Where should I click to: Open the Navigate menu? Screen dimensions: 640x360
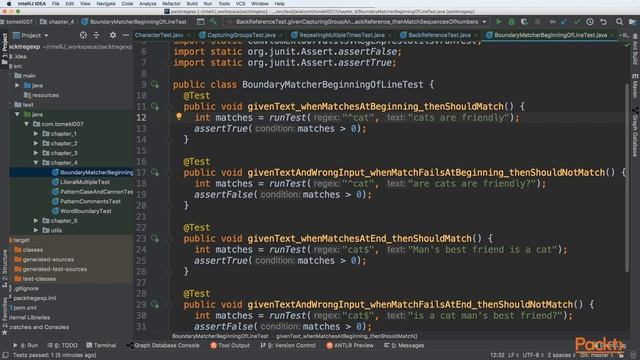pyautogui.click(x=106, y=4)
